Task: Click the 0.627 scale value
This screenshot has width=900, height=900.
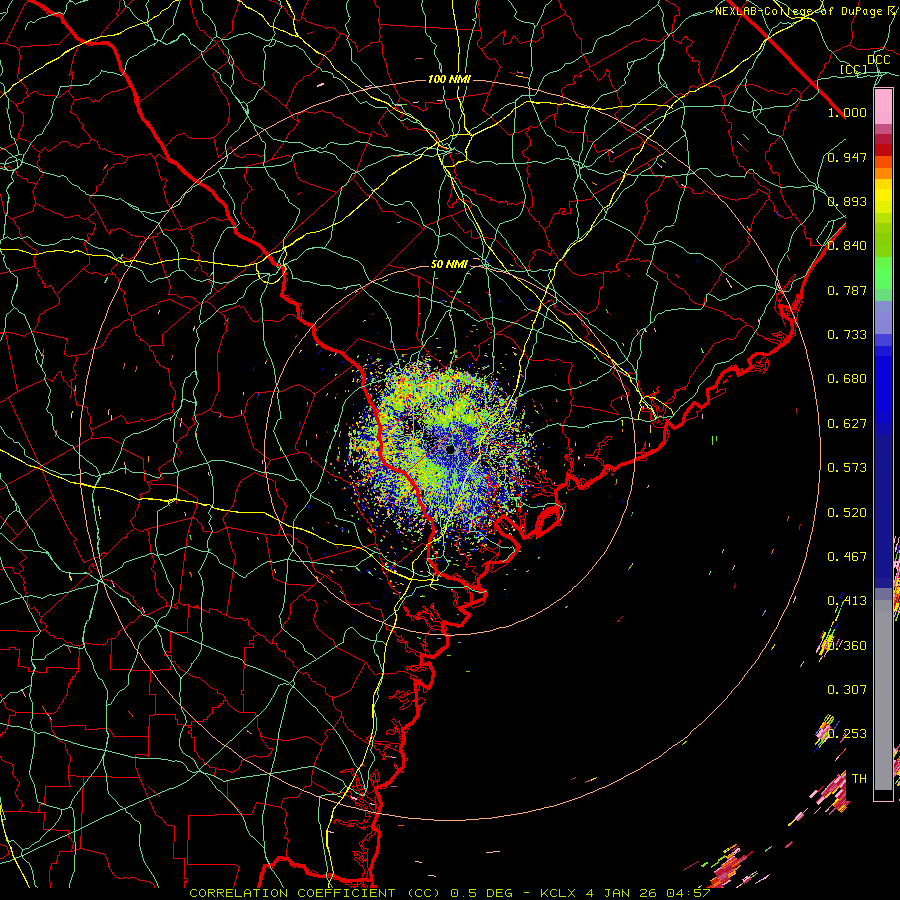Action: (x=847, y=423)
